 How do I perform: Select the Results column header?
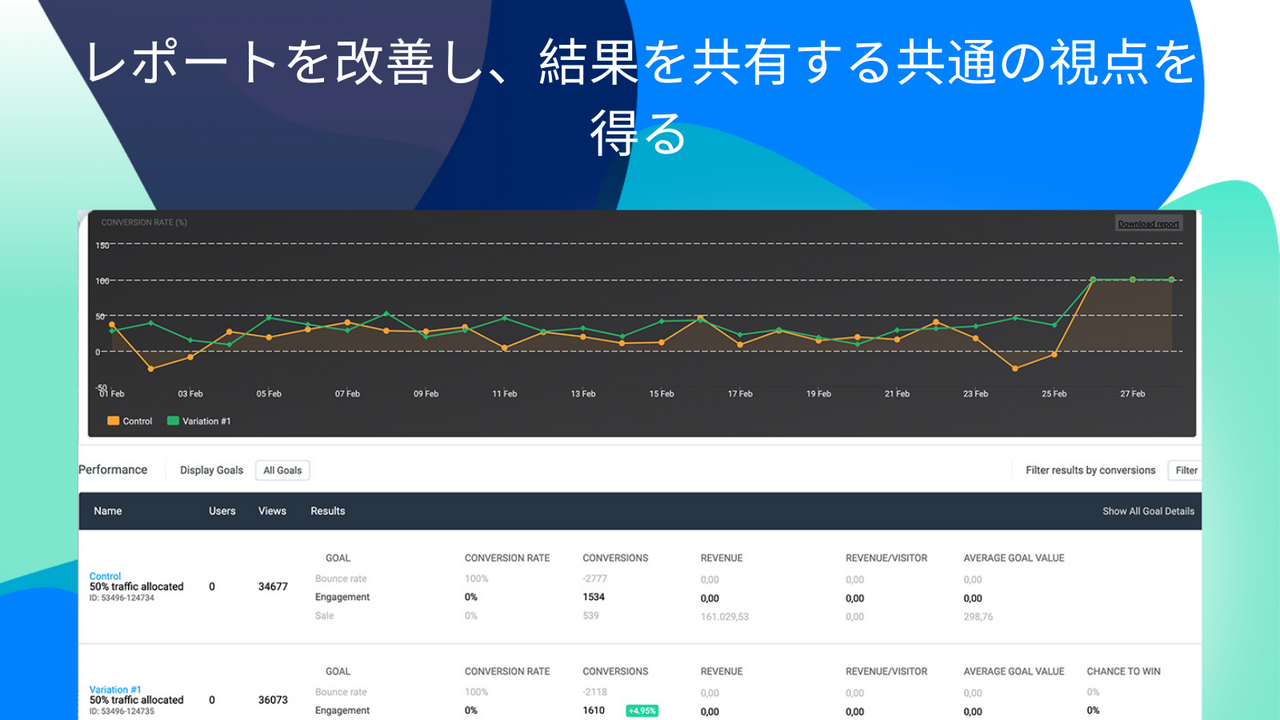(x=328, y=511)
